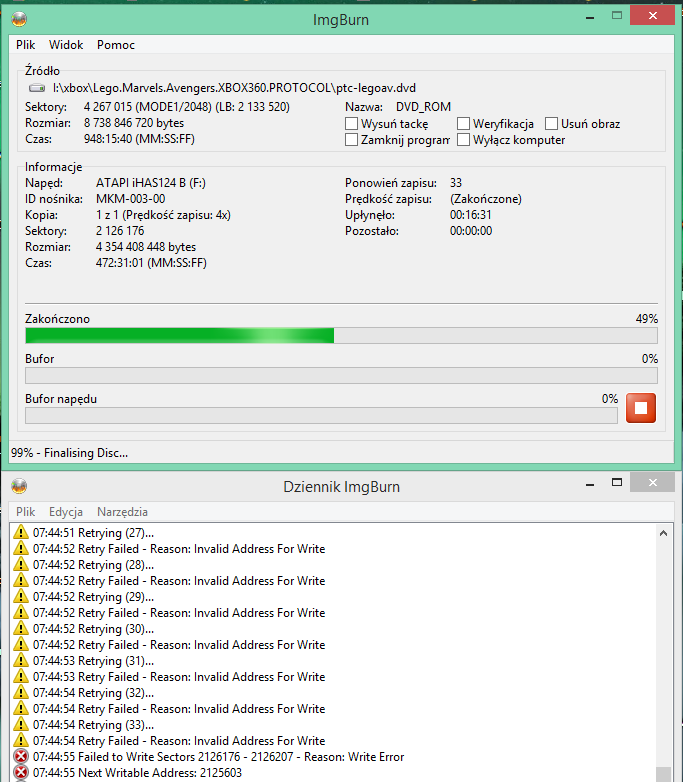Minimize the ImgBurn main window
The width and height of the screenshot is (683, 782).
(590, 18)
